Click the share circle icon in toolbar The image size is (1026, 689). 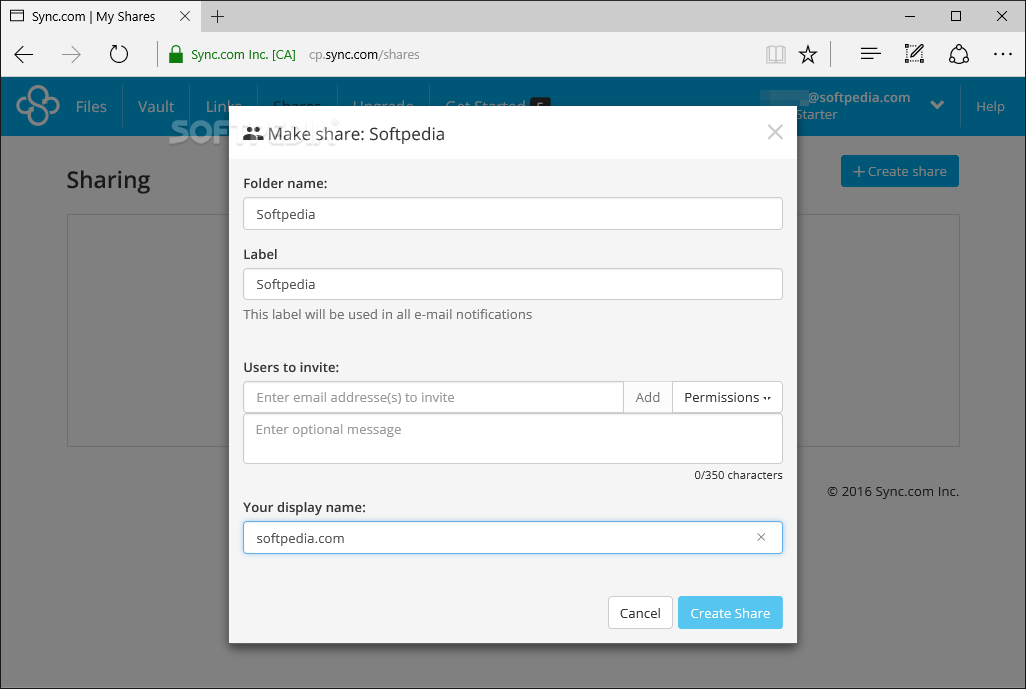pyautogui.click(x=959, y=54)
